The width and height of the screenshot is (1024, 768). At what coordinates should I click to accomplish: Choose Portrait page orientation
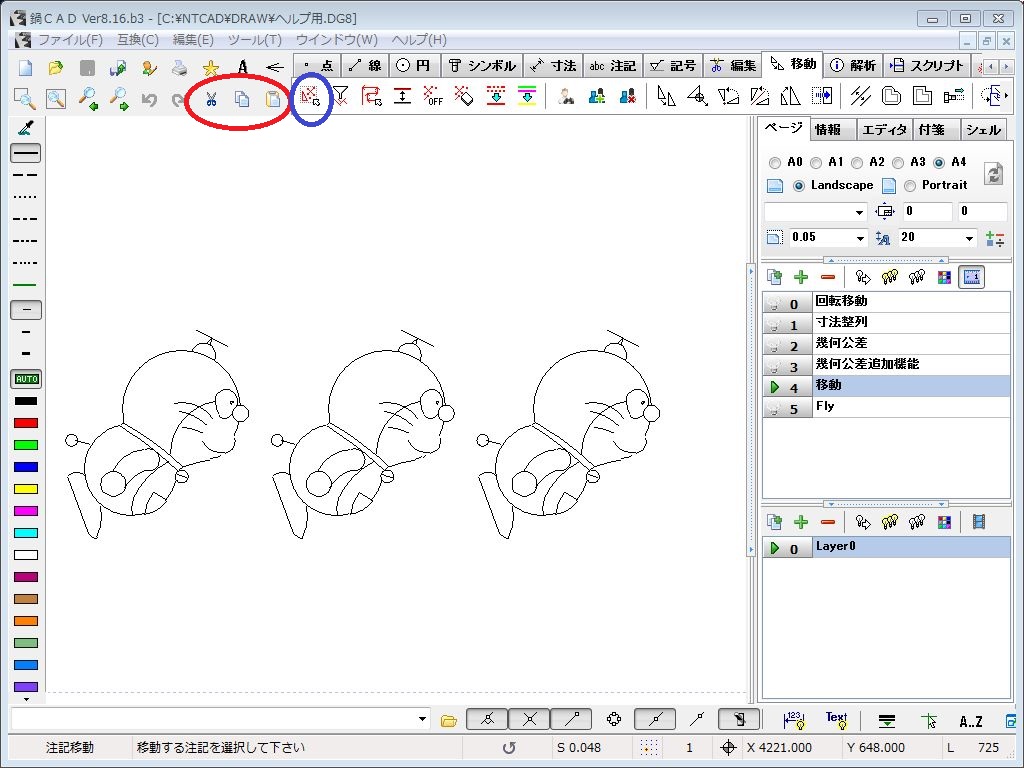(x=910, y=185)
